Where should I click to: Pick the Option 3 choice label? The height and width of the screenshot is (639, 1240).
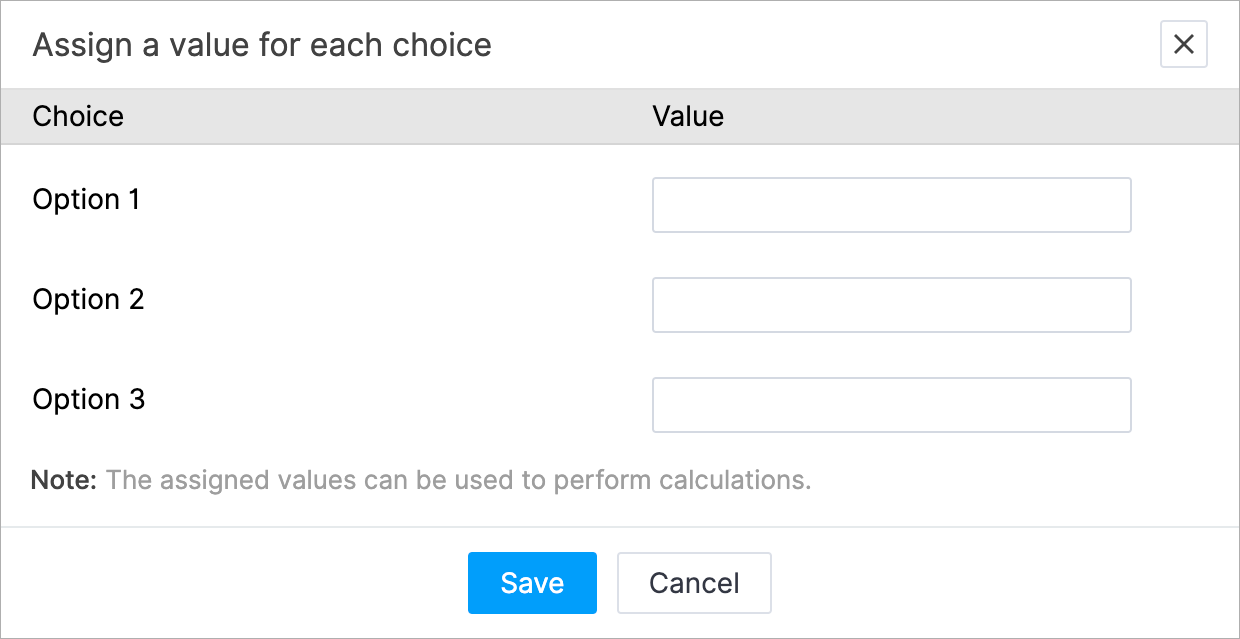[x=88, y=400]
